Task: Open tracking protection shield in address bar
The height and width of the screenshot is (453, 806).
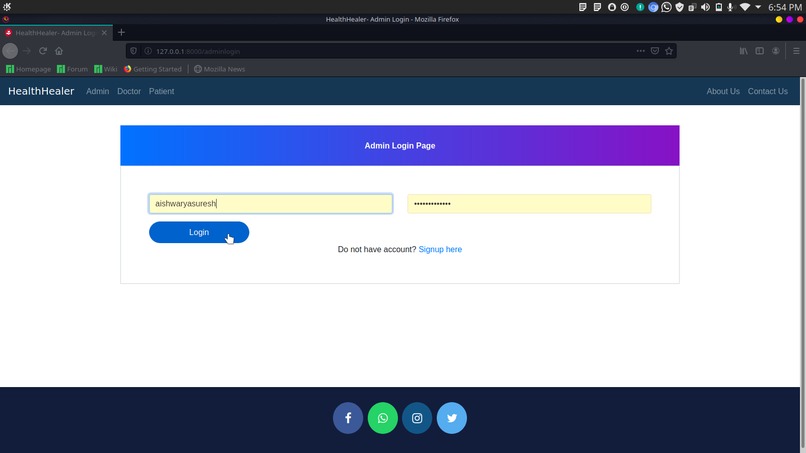Action: click(x=134, y=51)
